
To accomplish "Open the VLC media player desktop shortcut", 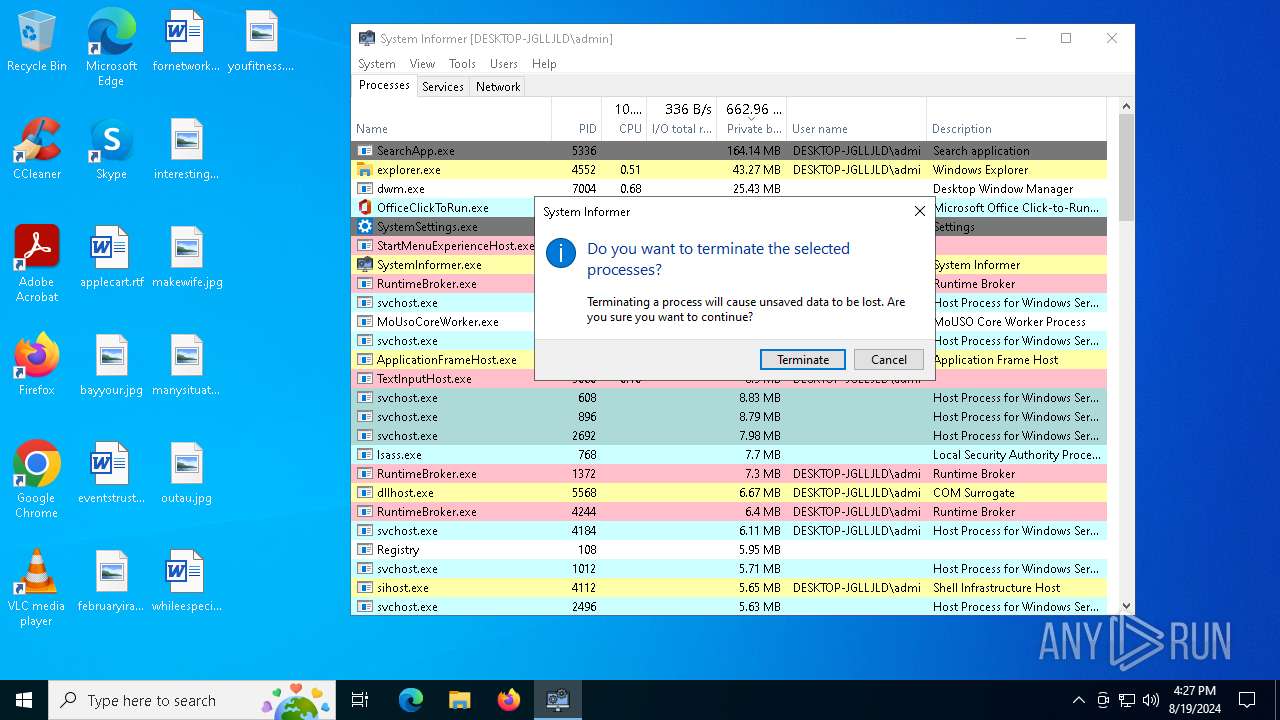I will 37,587.
